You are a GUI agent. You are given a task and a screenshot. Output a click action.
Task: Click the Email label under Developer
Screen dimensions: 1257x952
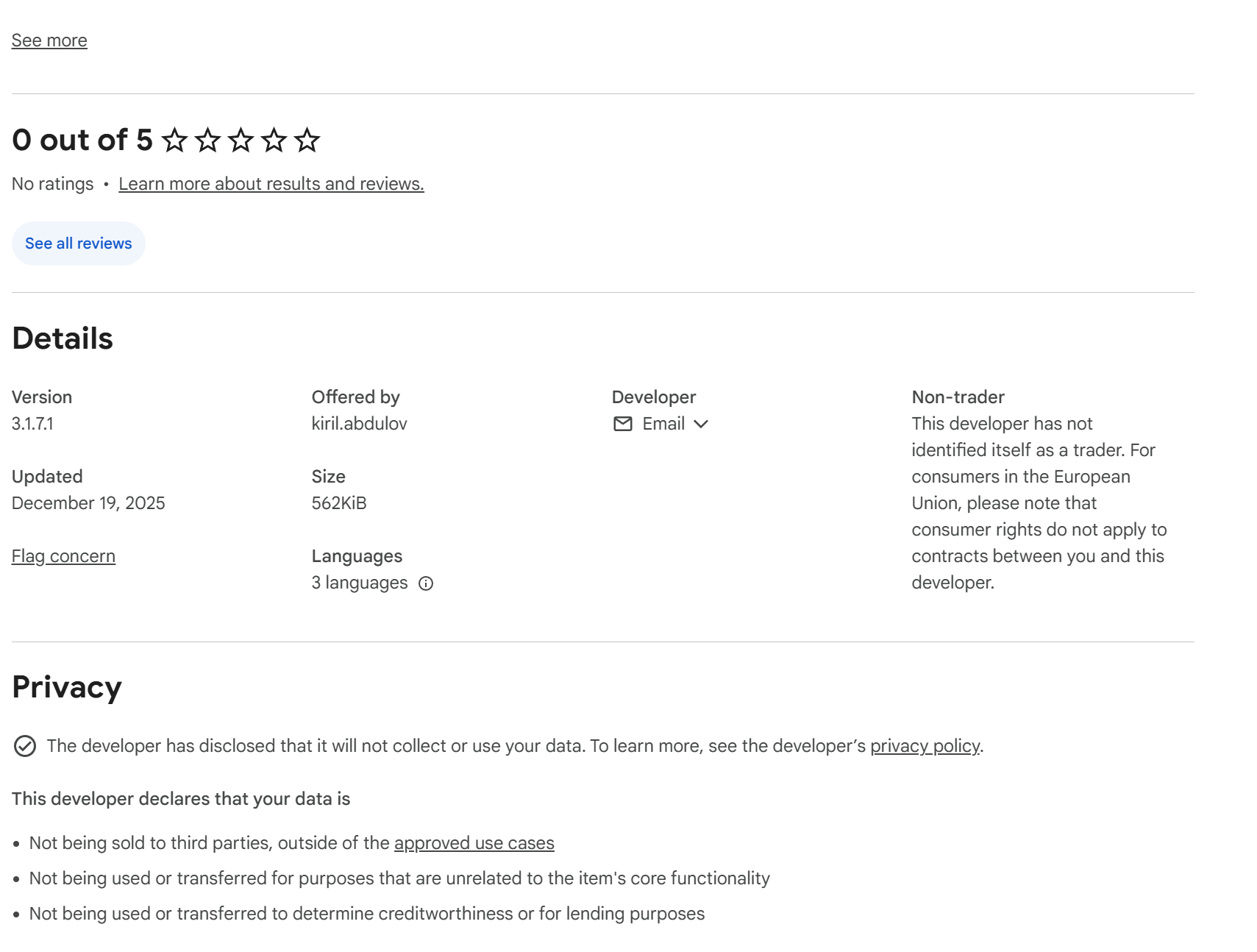(x=663, y=424)
